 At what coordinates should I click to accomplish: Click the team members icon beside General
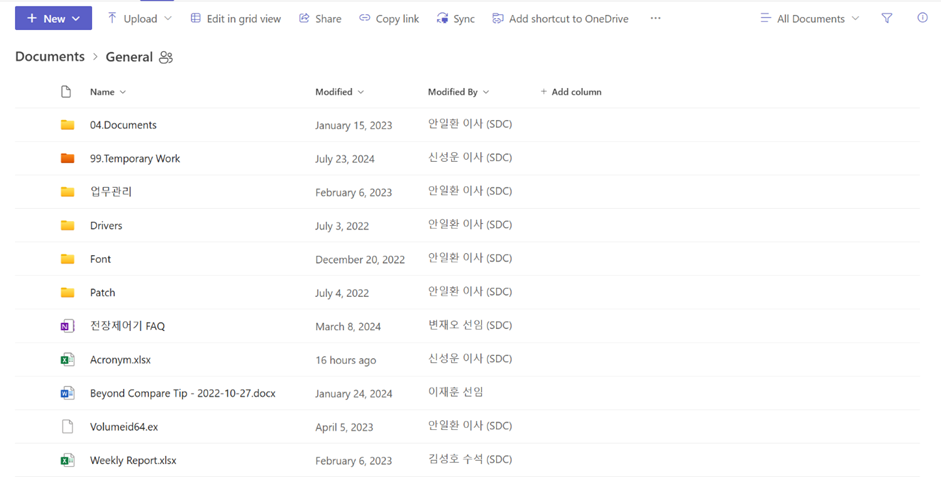point(166,58)
